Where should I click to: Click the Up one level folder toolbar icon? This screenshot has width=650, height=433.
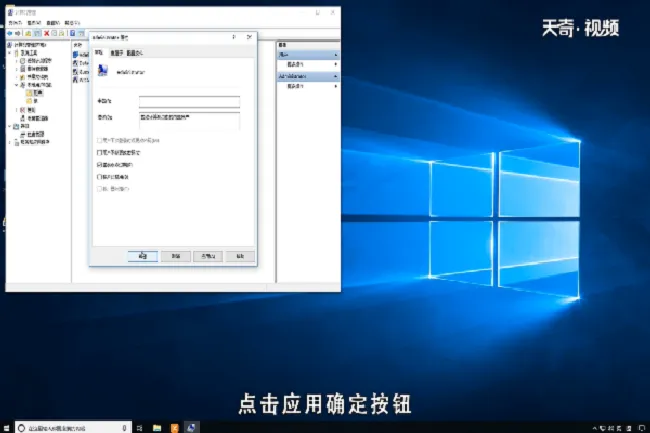pos(28,33)
